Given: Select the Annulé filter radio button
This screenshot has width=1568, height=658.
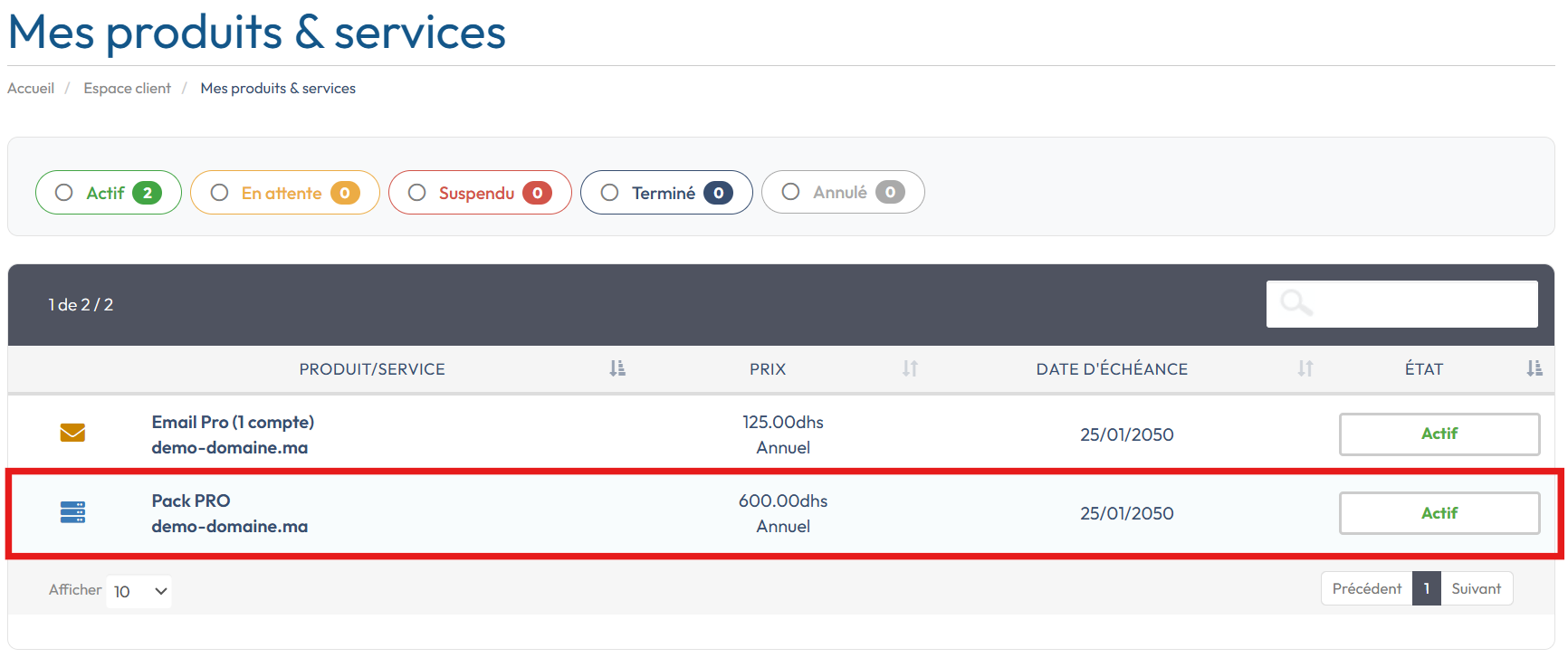Looking at the screenshot, I should click(790, 192).
